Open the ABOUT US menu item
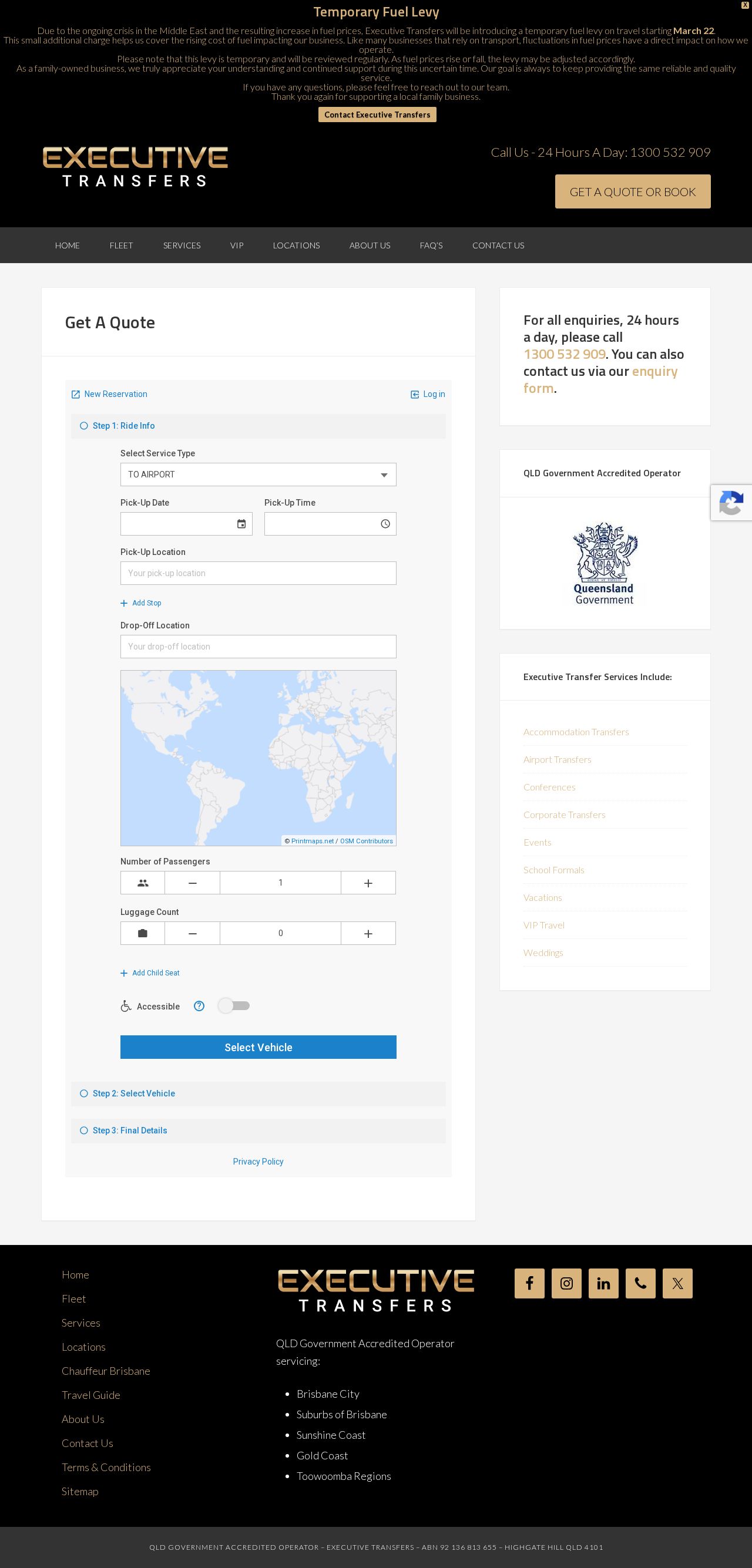 [x=370, y=245]
